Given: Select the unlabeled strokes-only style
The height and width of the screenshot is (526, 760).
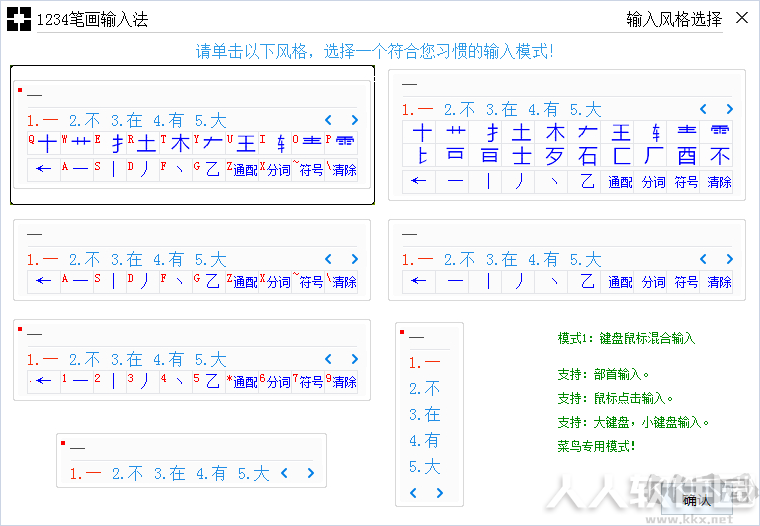Looking at the screenshot, I should [567, 260].
